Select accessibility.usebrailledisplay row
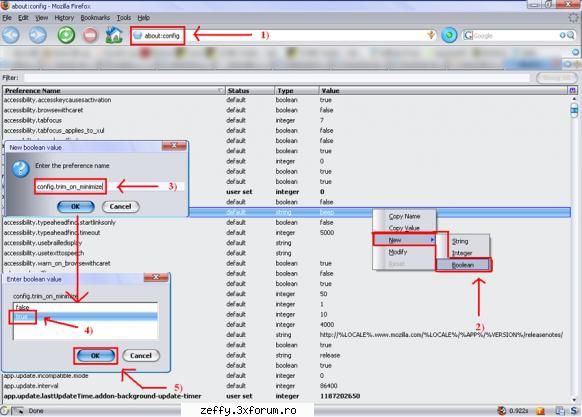Image resolution: width=582 pixels, height=417 pixels. point(286,243)
